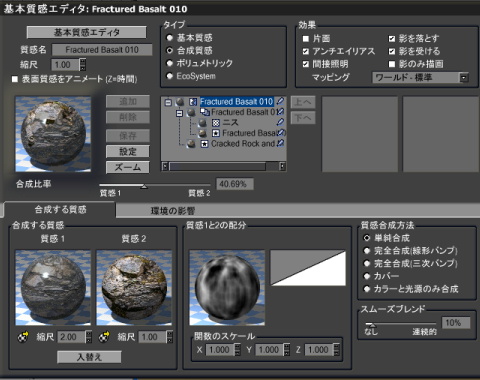Click the 上へ move up button

pyautogui.click(x=303, y=102)
